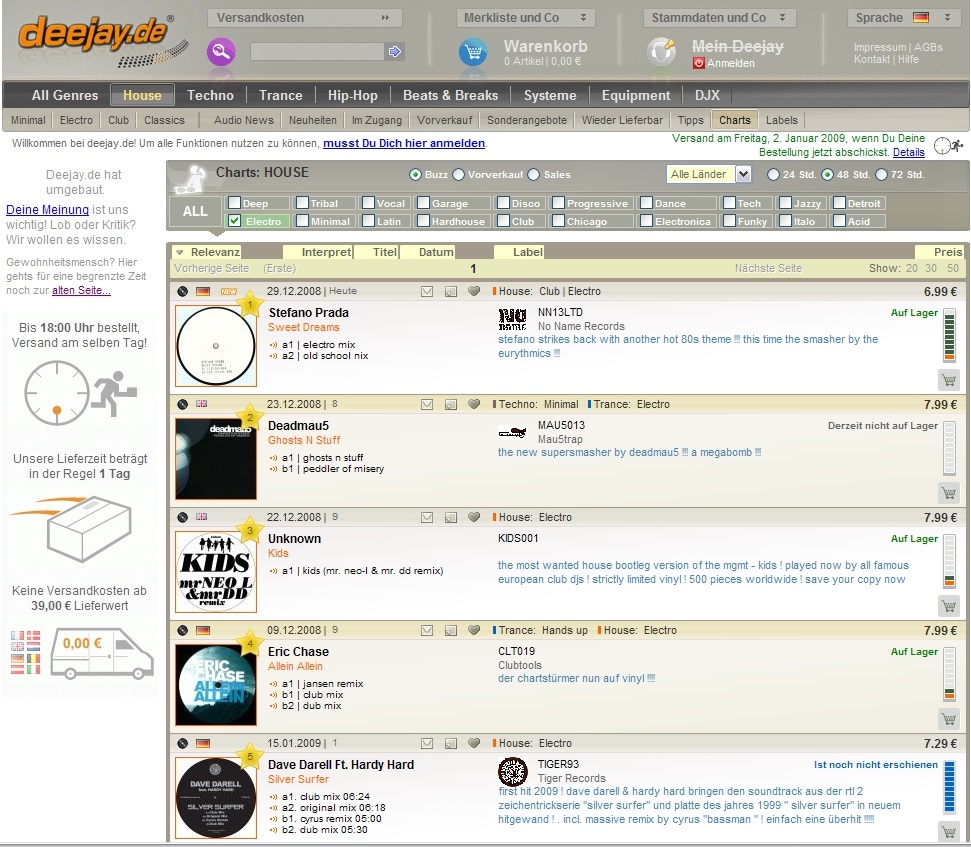Click the Mein Deejay profile icon
Screen dimensions: 971x847
tap(661, 52)
